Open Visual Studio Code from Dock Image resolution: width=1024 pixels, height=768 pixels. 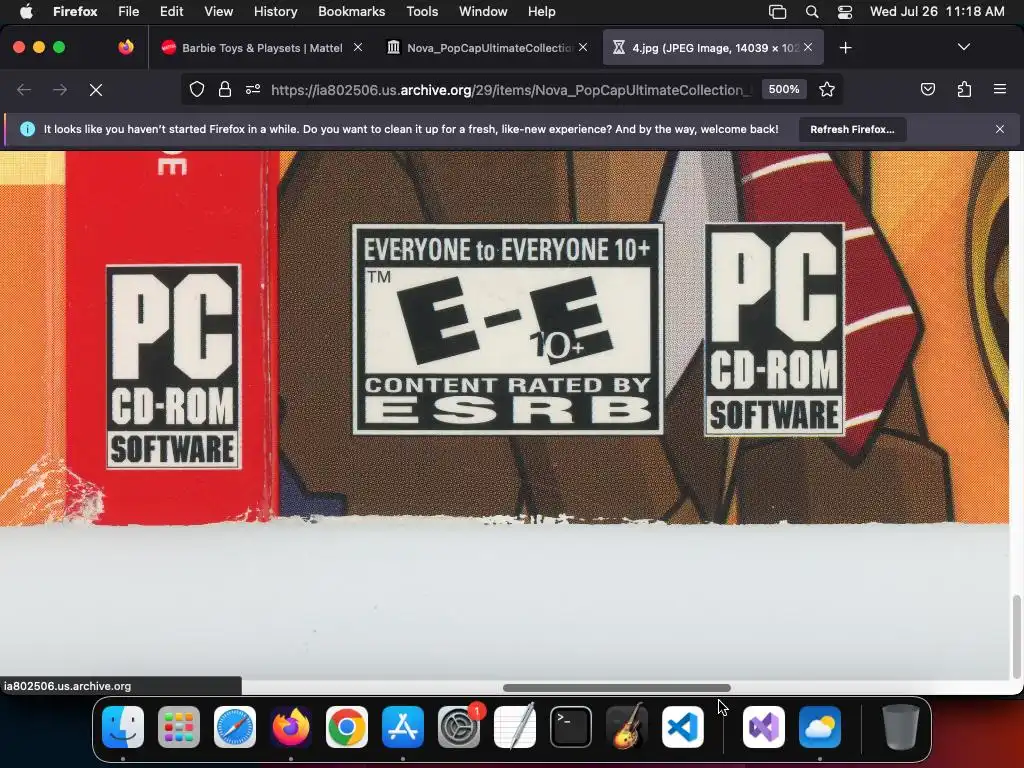[682, 727]
